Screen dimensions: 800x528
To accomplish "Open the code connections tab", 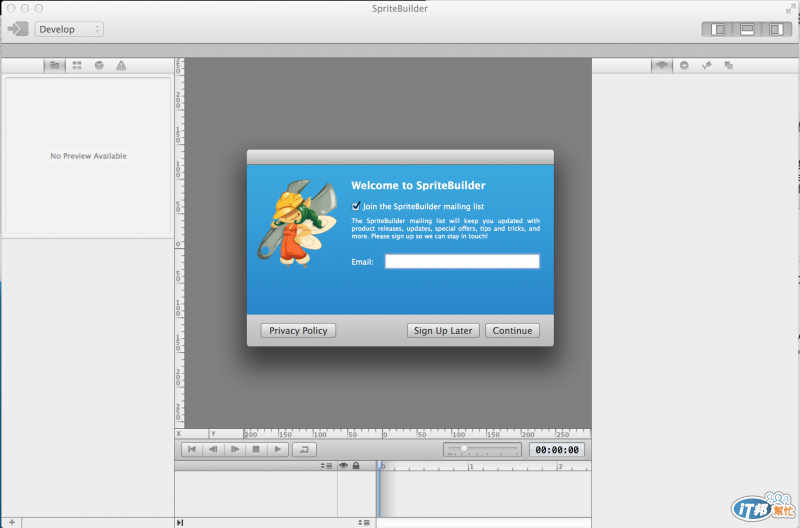I will 684,65.
